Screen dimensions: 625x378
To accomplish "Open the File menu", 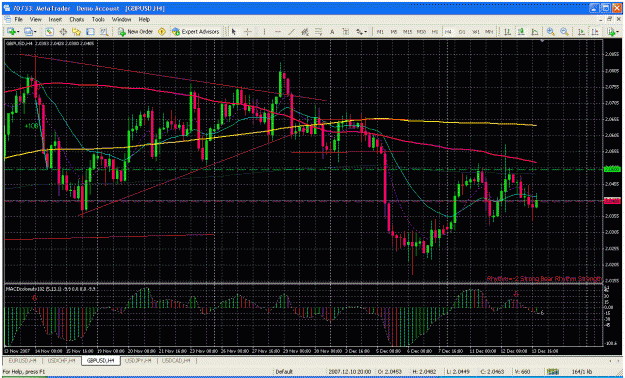I will [18, 19].
